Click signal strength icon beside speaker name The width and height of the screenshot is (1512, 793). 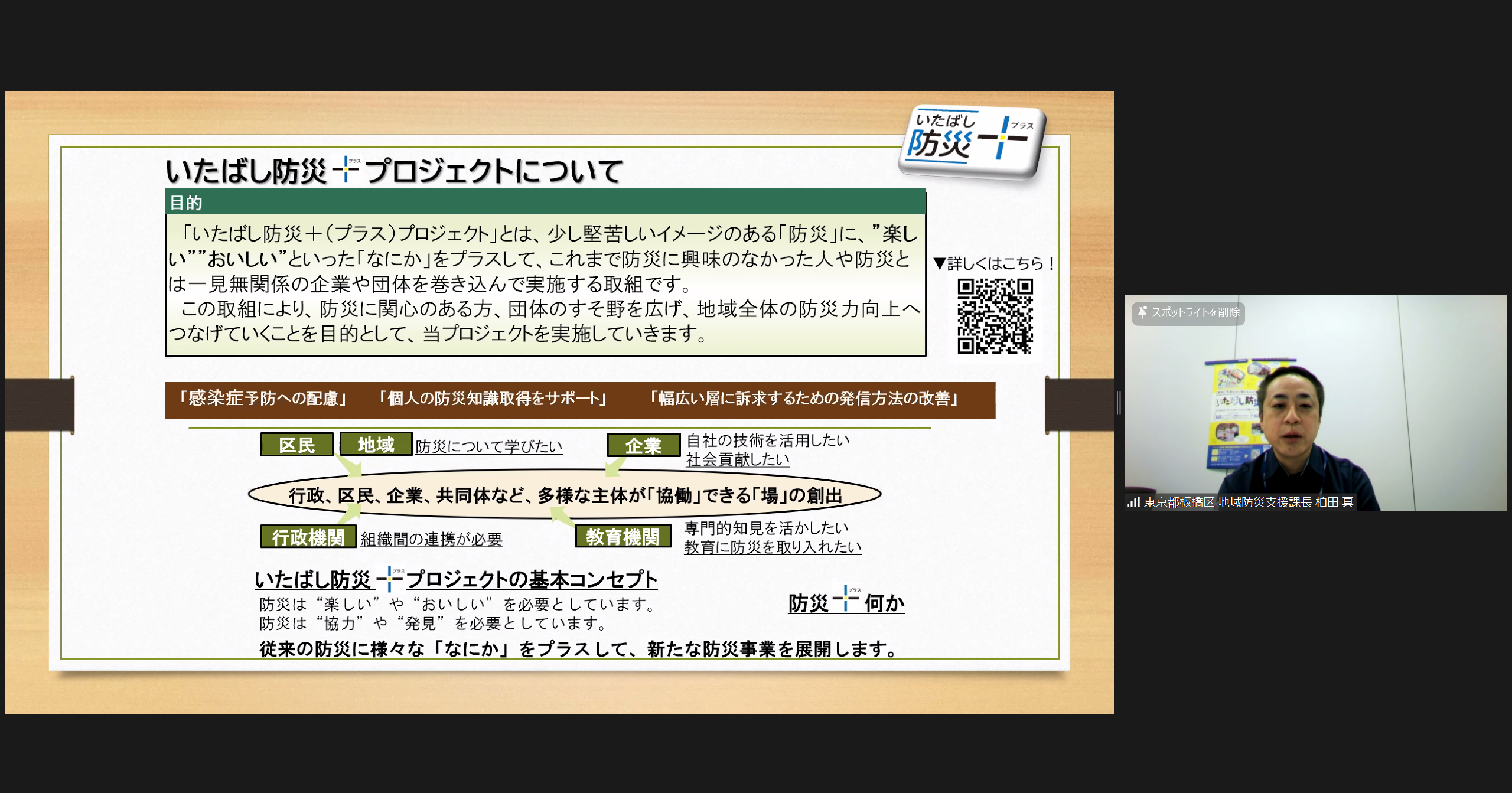1133,502
